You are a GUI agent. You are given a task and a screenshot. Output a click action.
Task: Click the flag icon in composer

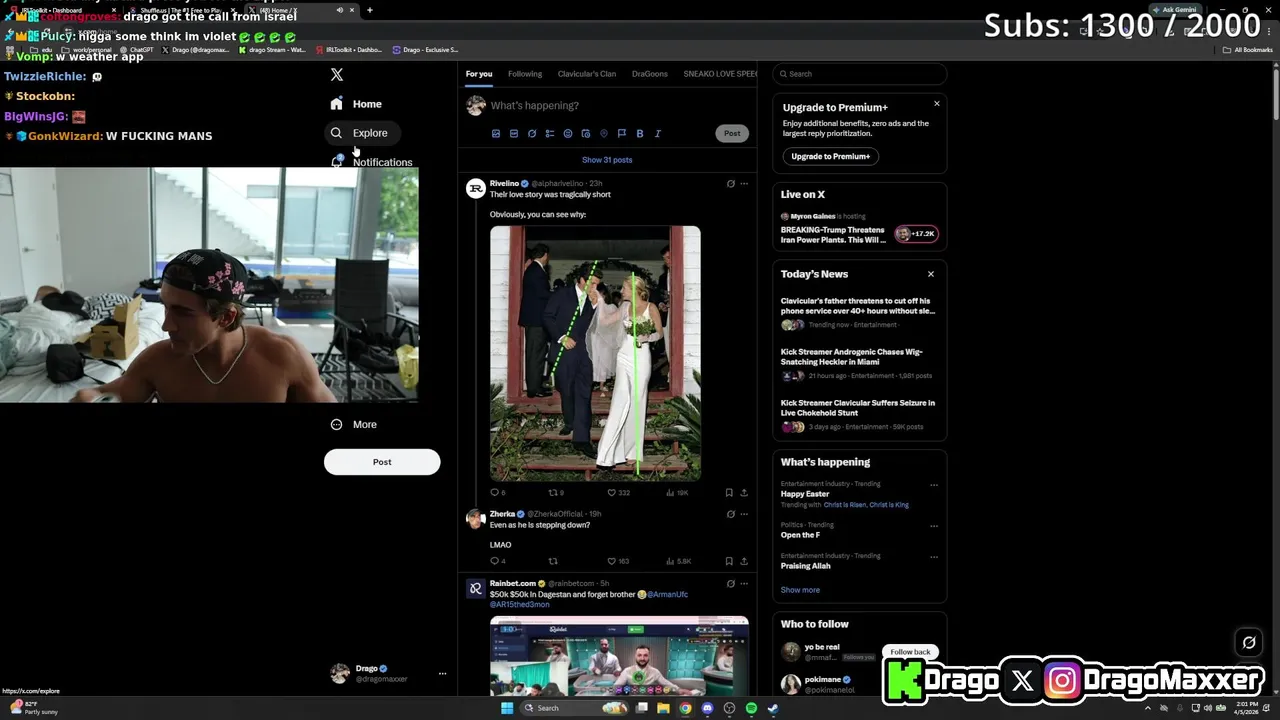pos(621,134)
